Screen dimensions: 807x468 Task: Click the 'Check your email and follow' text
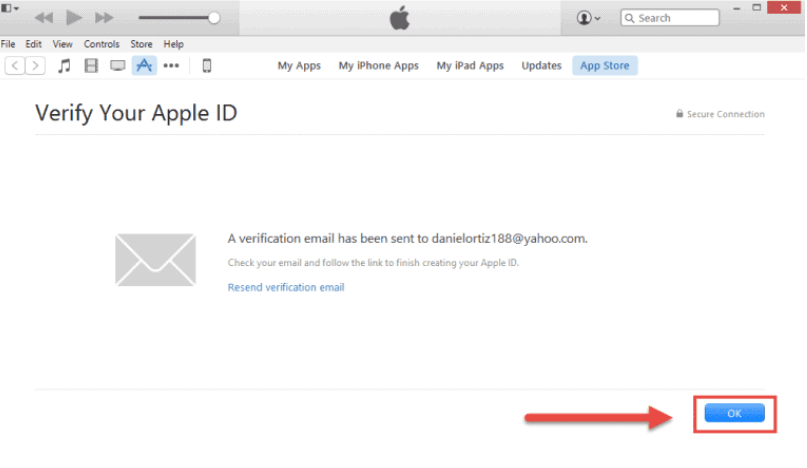click(x=373, y=263)
